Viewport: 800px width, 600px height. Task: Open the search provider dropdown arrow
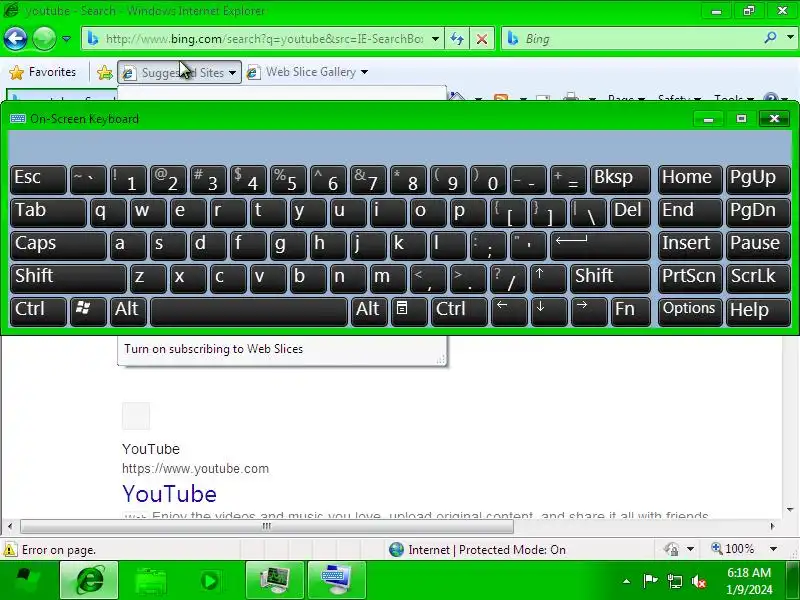[790, 38]
